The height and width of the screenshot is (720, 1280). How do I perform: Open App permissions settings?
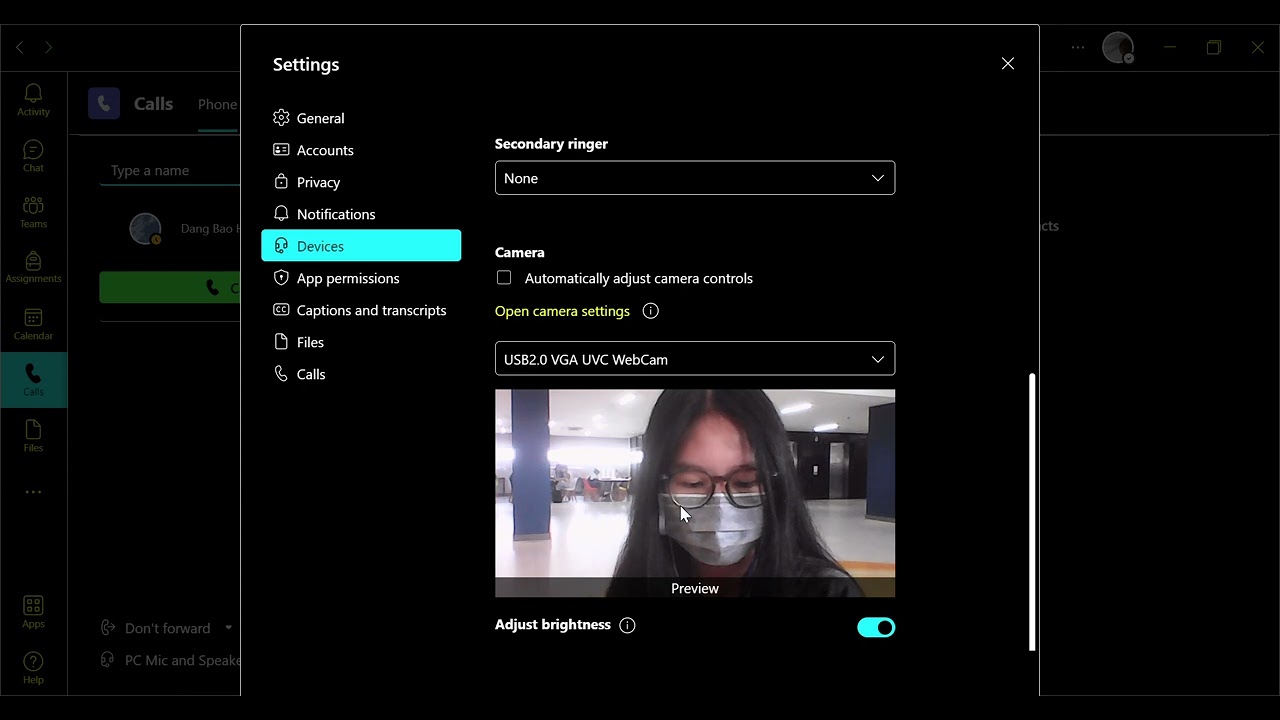tap(361, 278)
